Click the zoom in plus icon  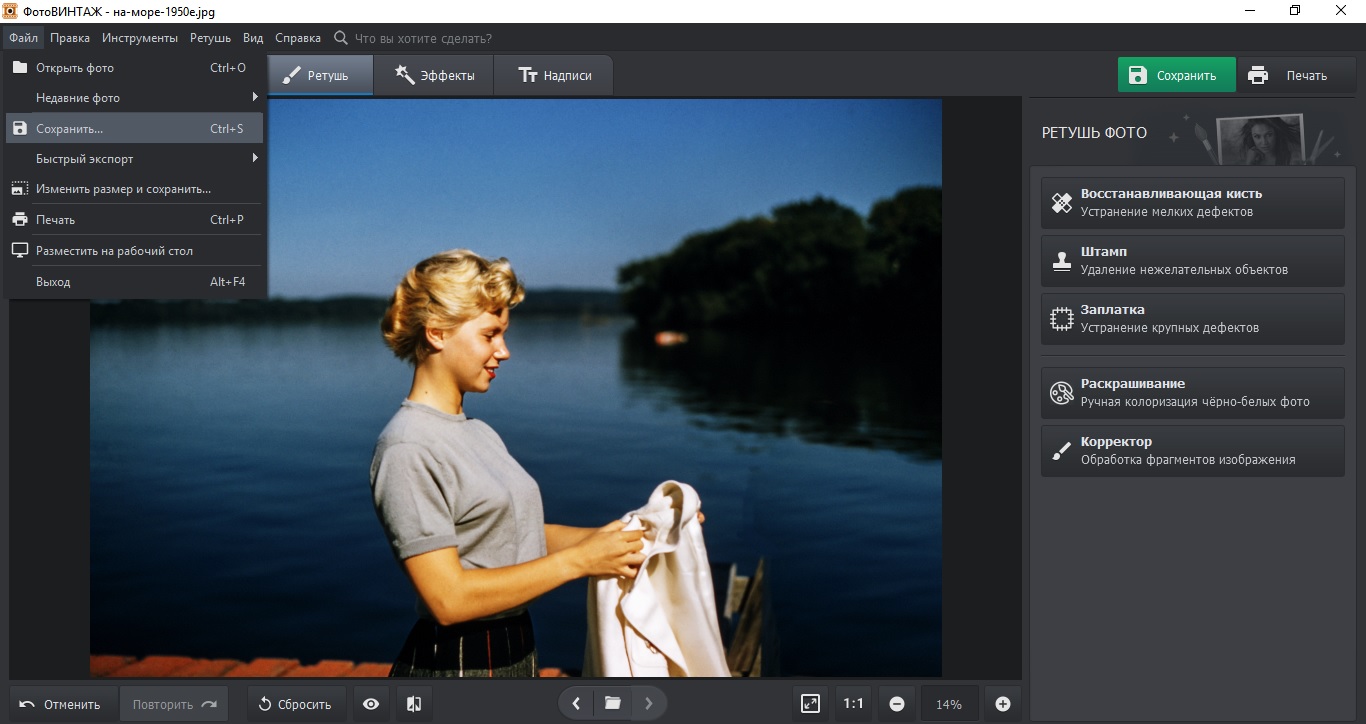(x=1003, y=704)
